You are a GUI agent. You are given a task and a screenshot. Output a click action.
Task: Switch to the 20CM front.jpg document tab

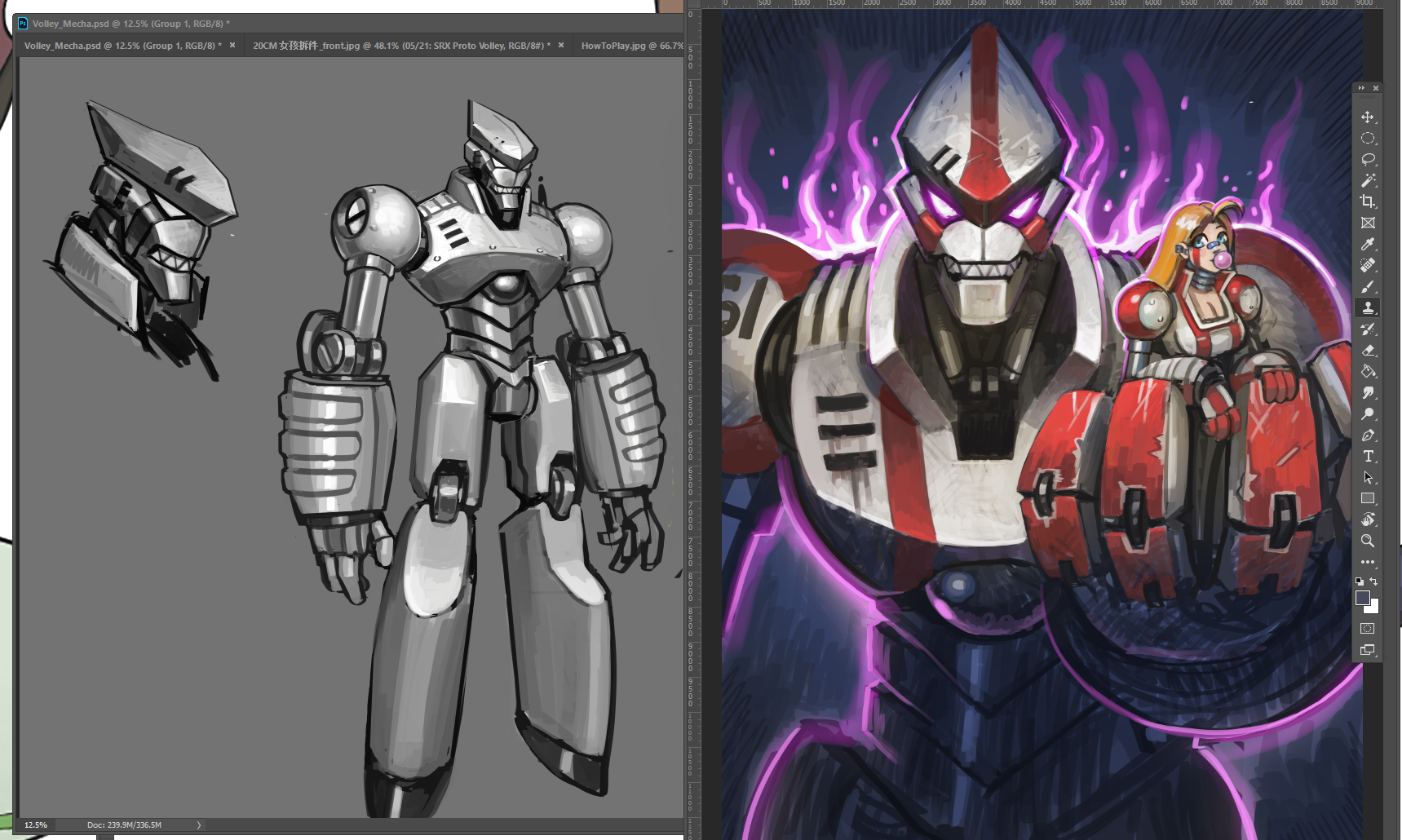point(400,46)
